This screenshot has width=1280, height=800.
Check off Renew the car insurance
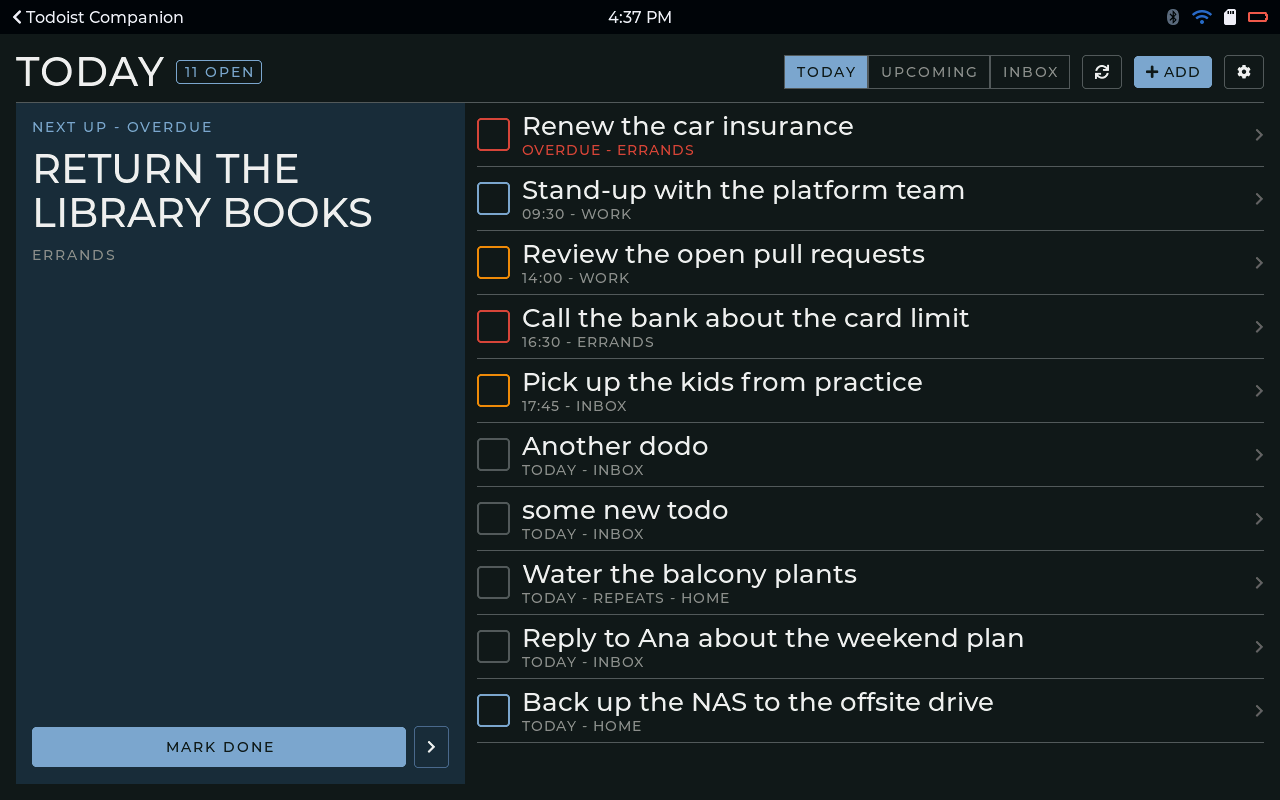pos(493,135)
